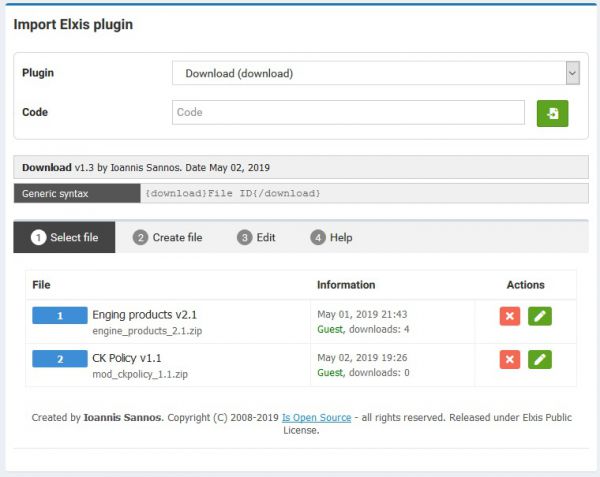Click Guest, downloads: 4 text
This screenshot has height=477, width=600.
tap(363, 329)
